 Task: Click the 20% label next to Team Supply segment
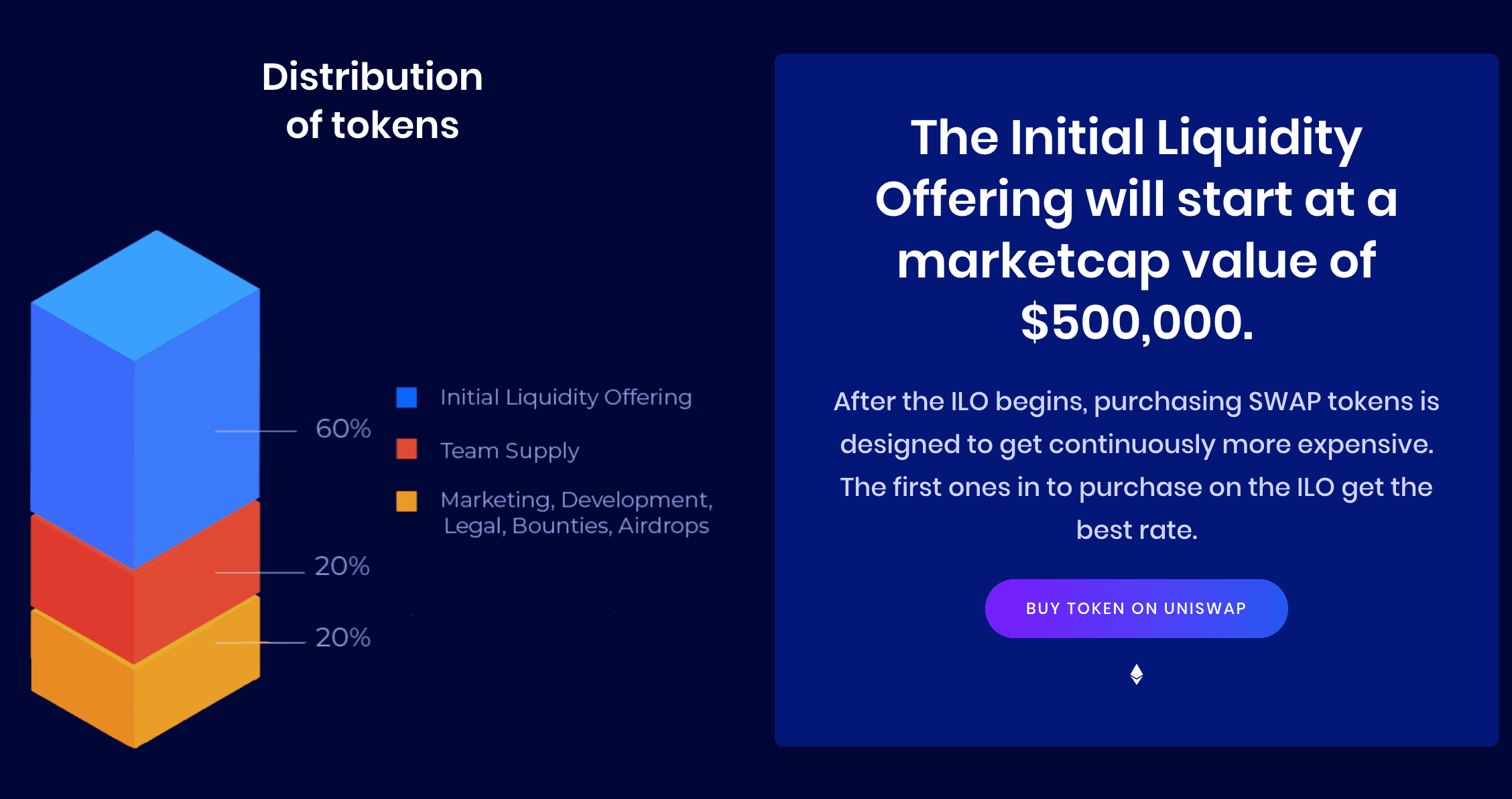[343, 567]
